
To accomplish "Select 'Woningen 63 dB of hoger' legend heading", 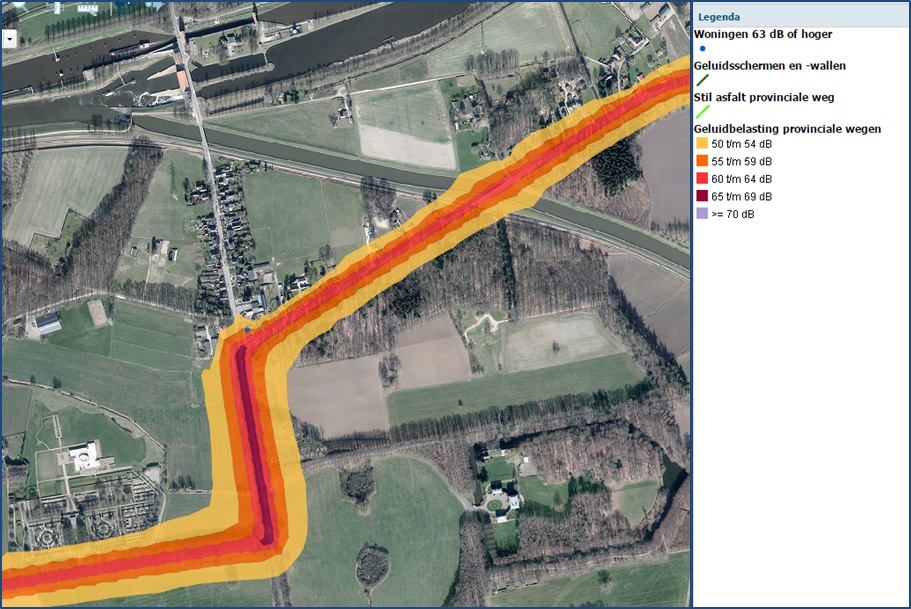I will coord(763,34).
